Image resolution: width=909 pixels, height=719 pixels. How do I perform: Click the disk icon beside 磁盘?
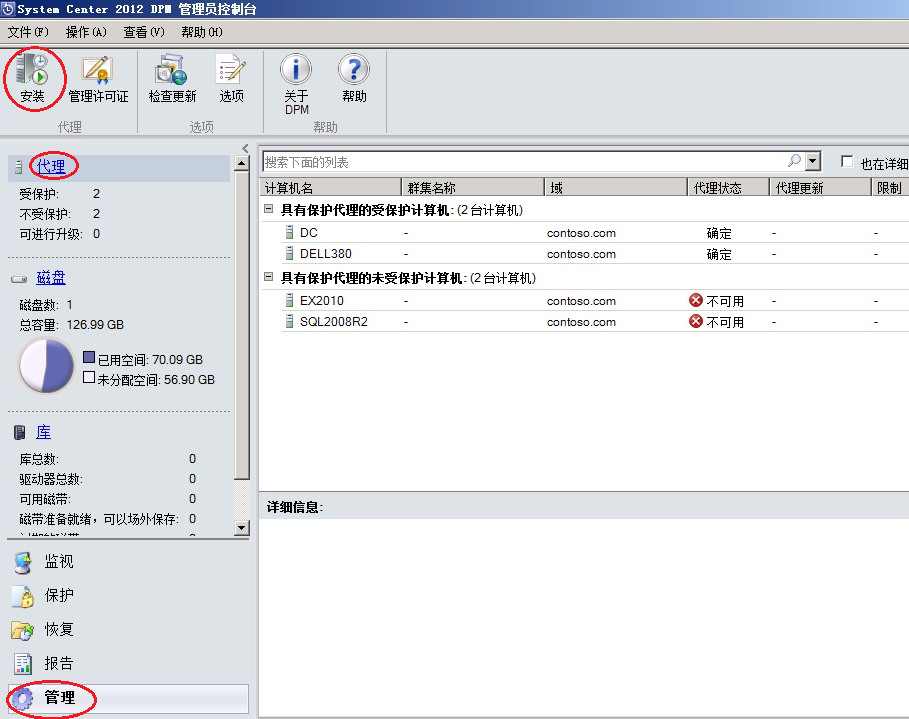tap(19, 279)
